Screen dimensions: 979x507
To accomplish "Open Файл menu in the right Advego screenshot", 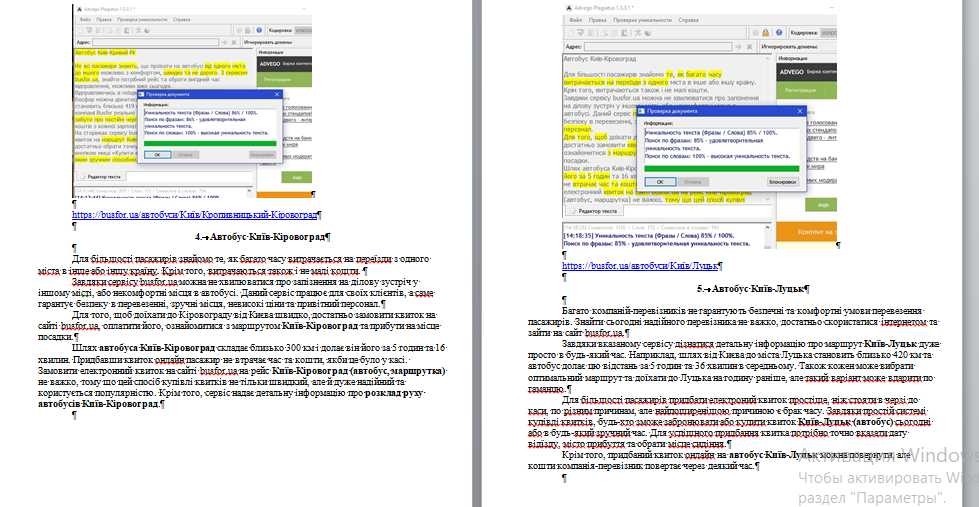I will point(574,20).
